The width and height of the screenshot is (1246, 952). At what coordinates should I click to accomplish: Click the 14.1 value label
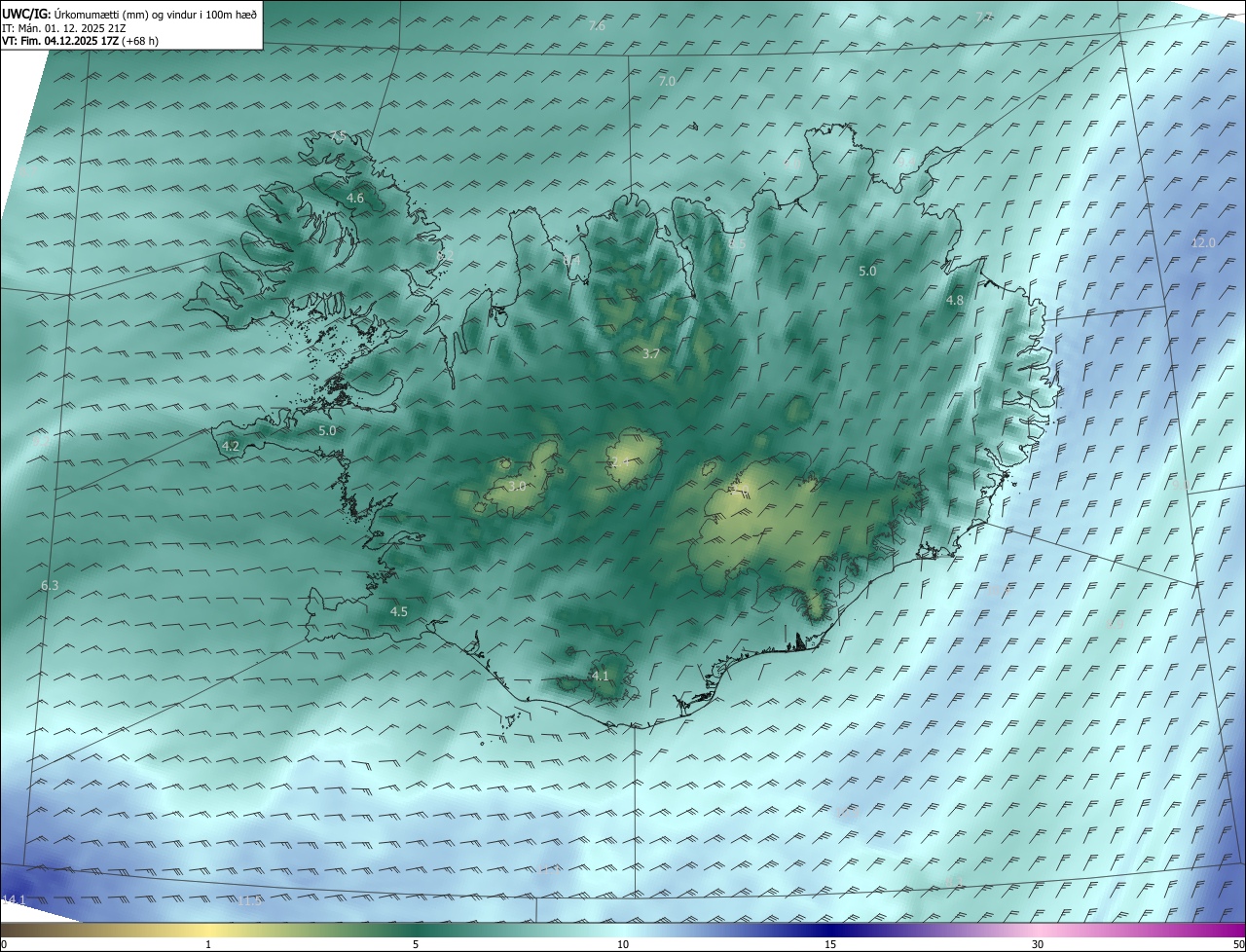coord(15,899)
